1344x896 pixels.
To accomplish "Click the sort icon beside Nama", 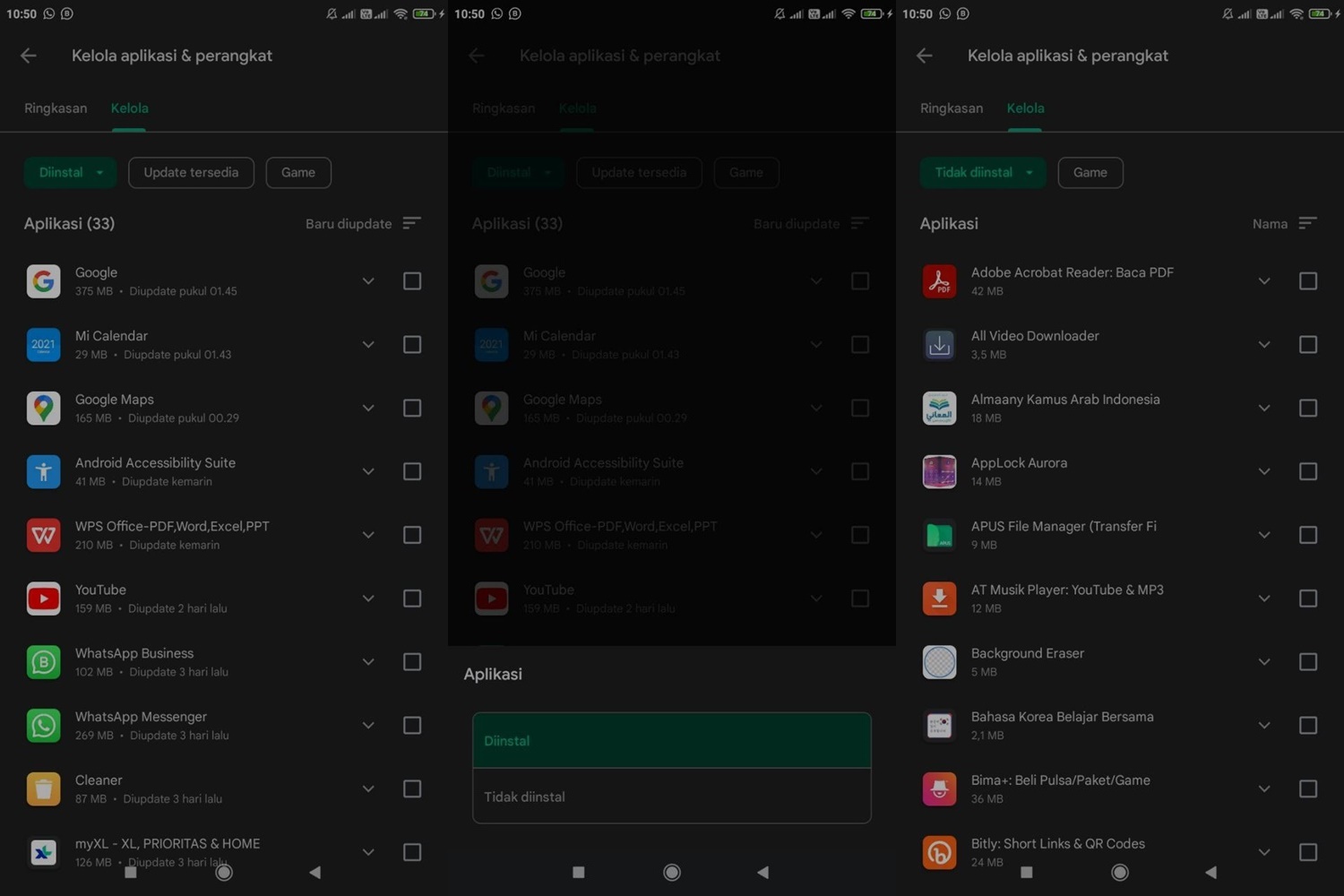I will pos(1307,223).
